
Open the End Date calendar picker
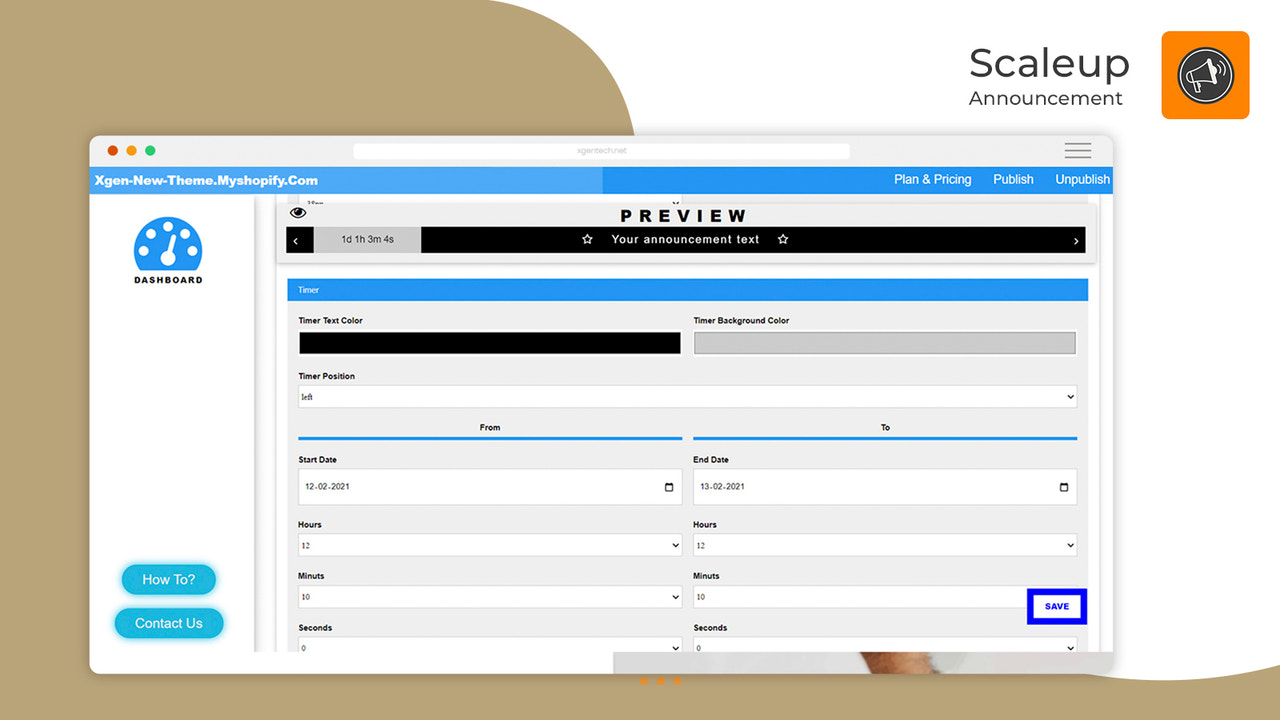pos(1062,486)
